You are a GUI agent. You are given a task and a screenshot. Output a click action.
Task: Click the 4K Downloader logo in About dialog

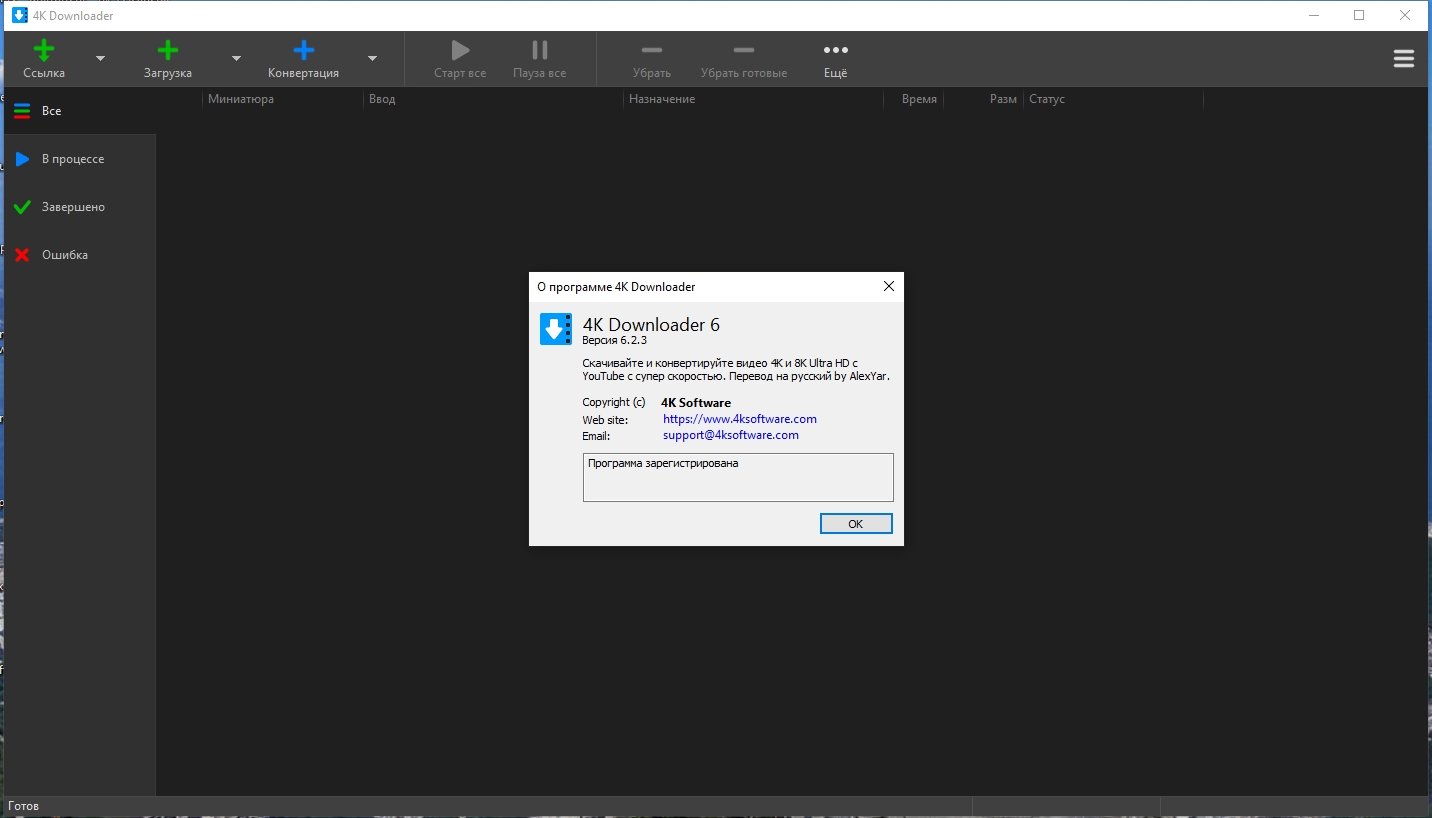[556, 329]
